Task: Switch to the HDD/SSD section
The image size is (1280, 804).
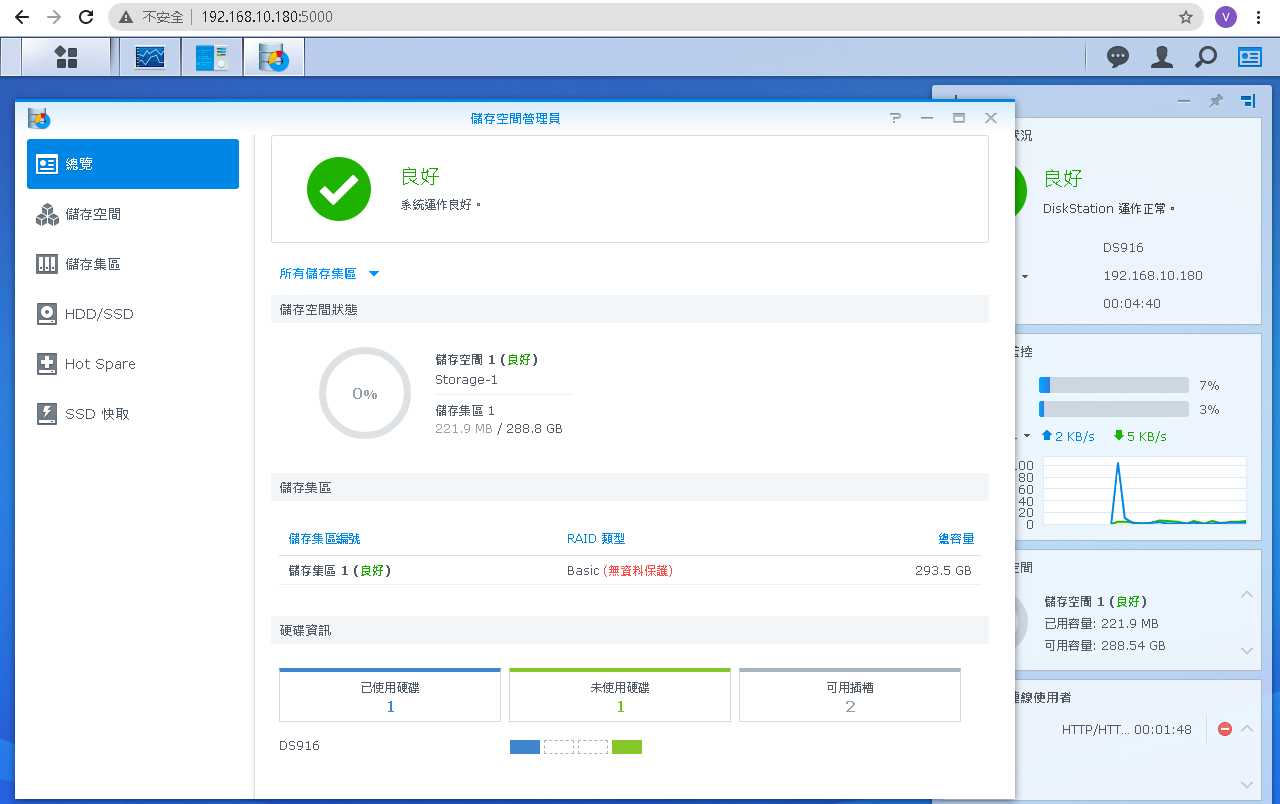Action: click(x=133, y=314)
